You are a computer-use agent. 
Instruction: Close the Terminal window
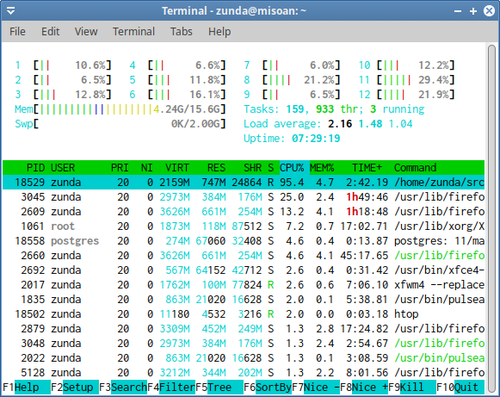coord(489,11)
